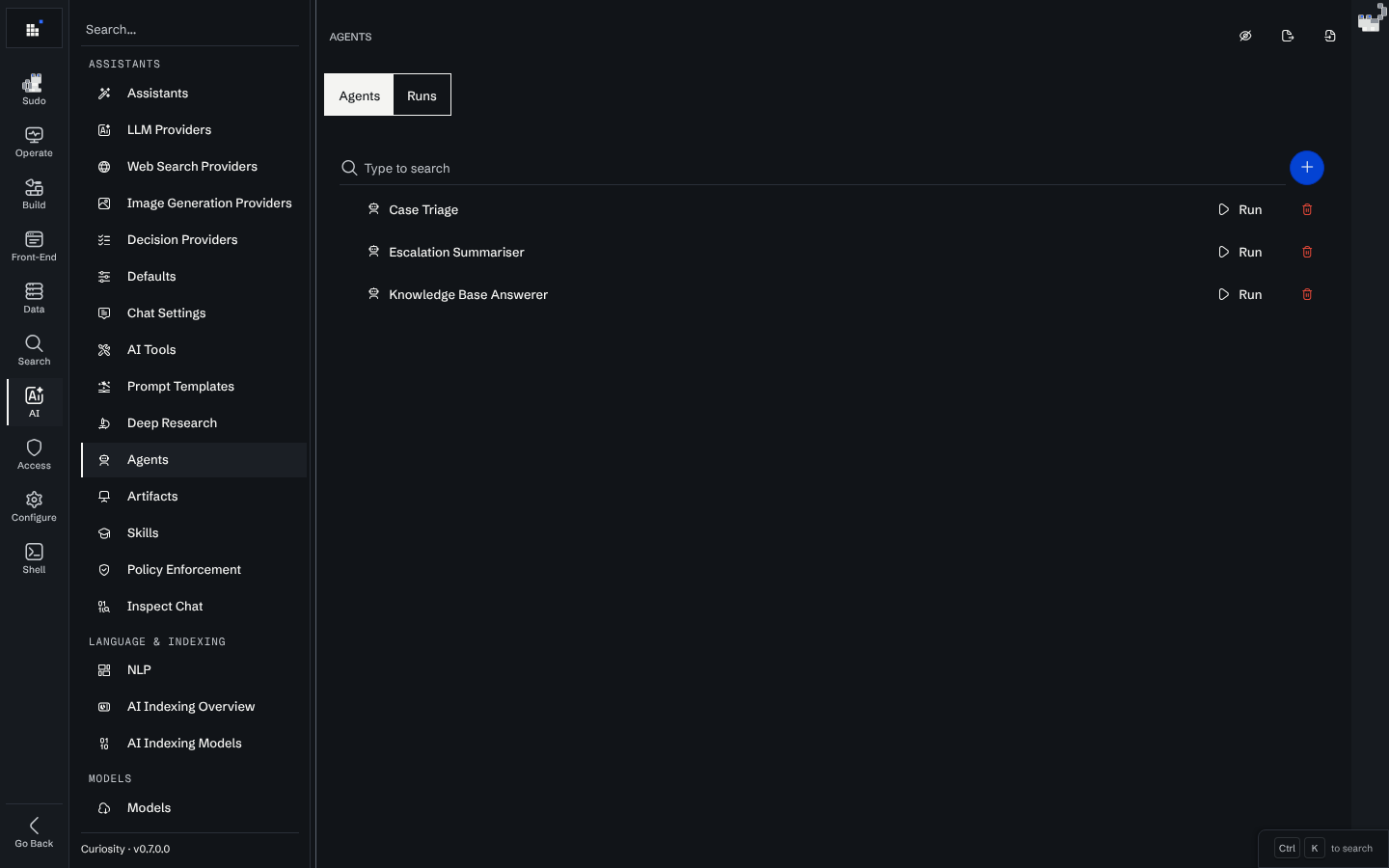Toggle the hidden-eye visibility icon
Viewport: 1389px width, 868px height.
click(x=1245, y=36)
